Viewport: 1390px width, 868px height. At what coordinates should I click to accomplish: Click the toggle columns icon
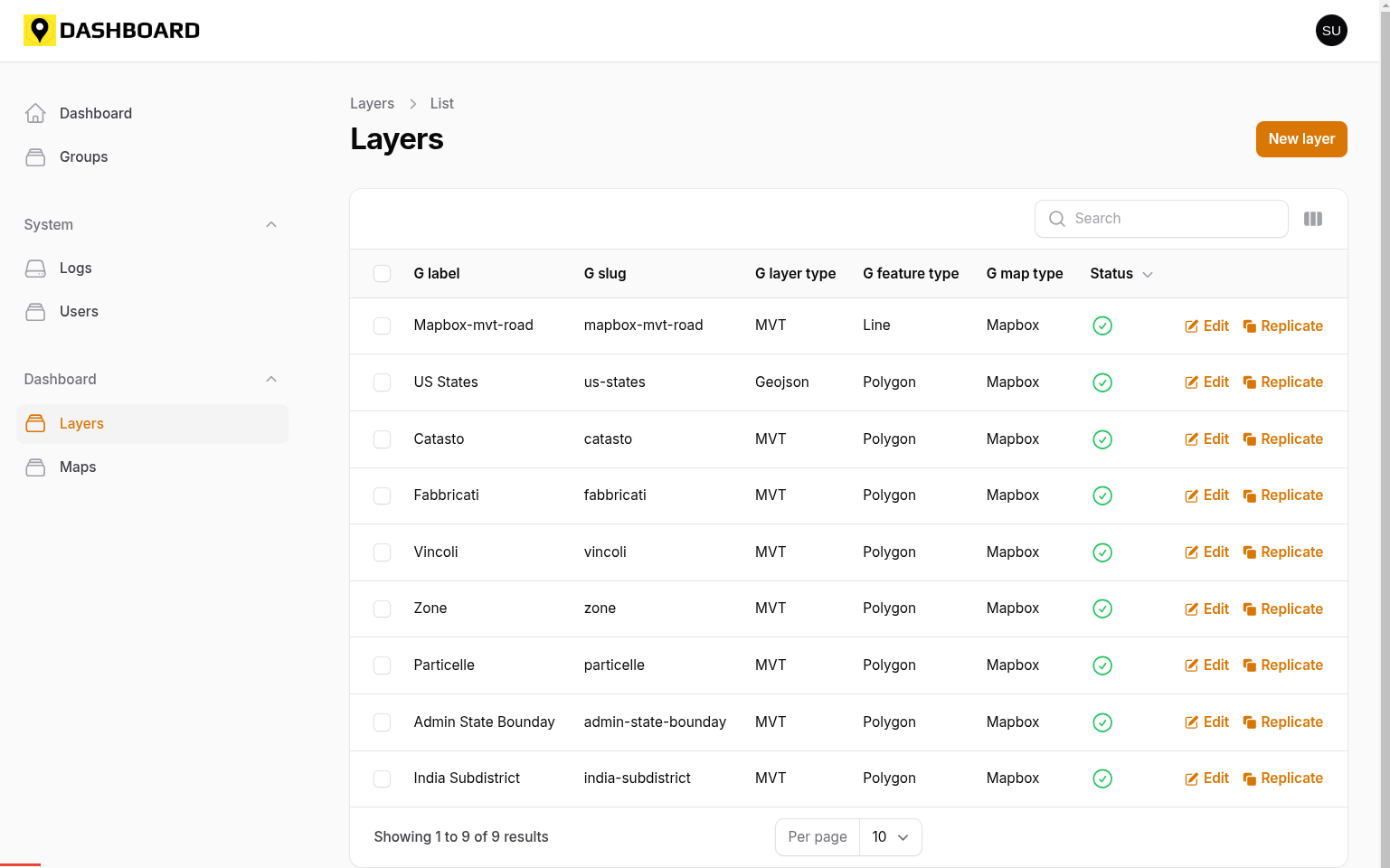click(x=1312, y=219)
